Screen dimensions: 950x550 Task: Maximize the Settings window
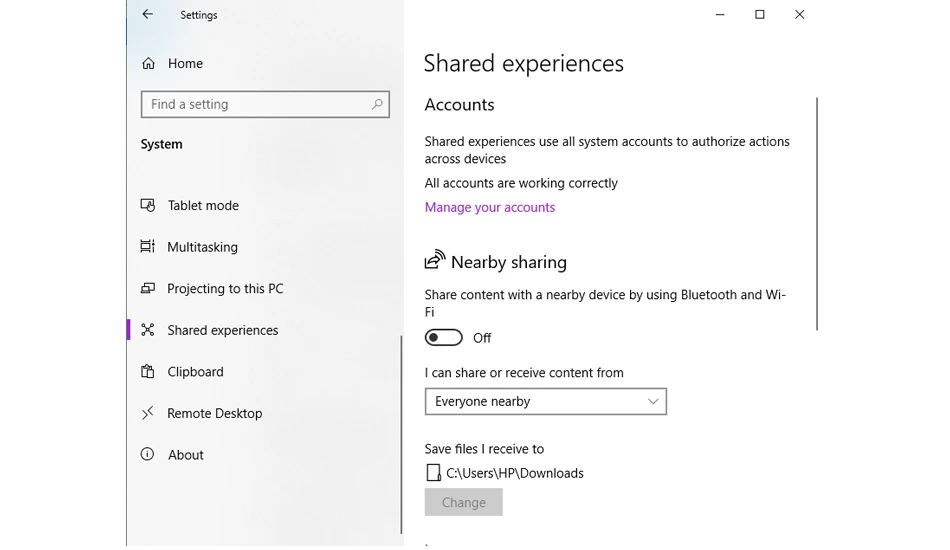[x=759, y=15]
